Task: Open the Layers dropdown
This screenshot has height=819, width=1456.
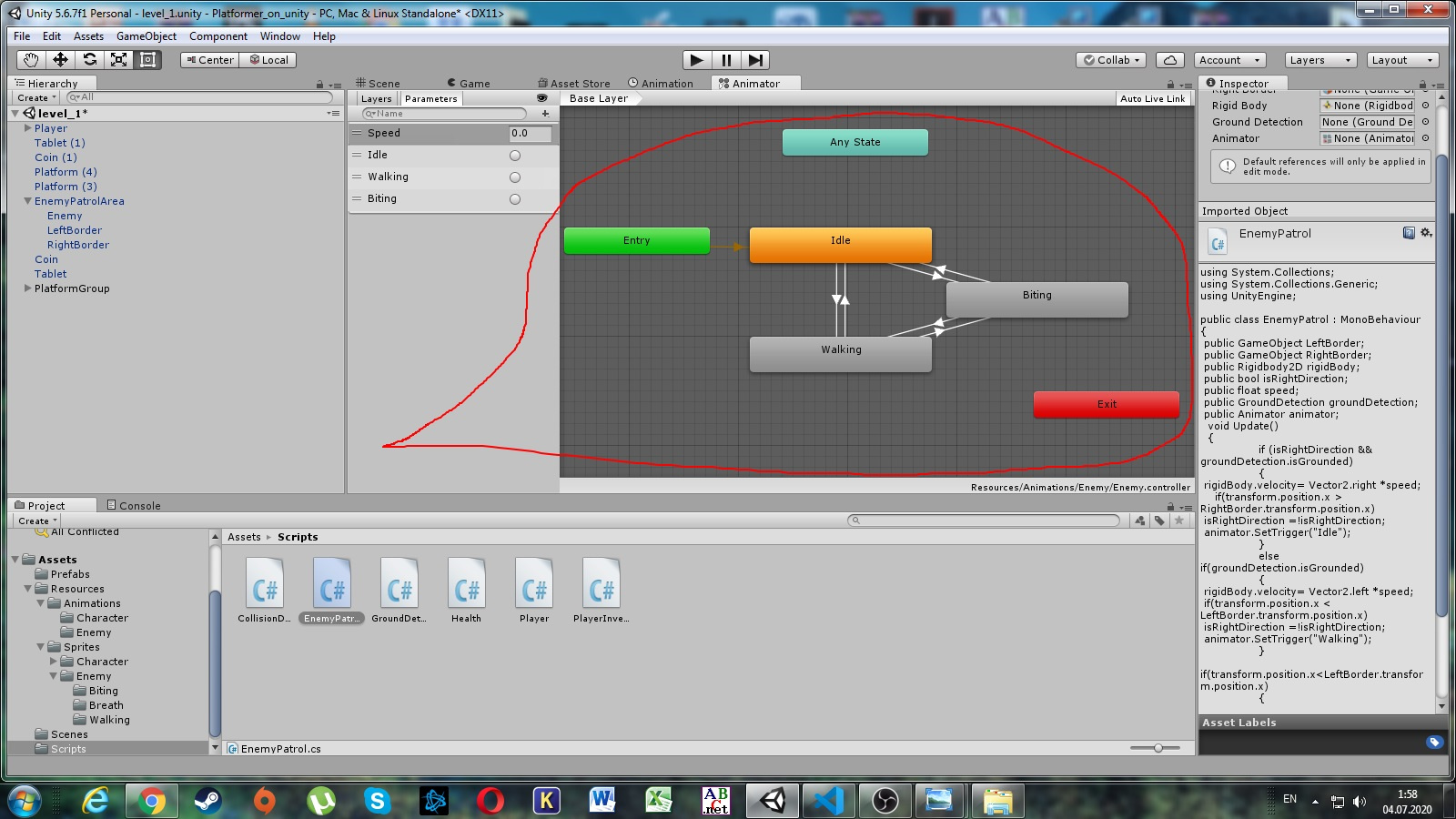Action: point(1320,60)
